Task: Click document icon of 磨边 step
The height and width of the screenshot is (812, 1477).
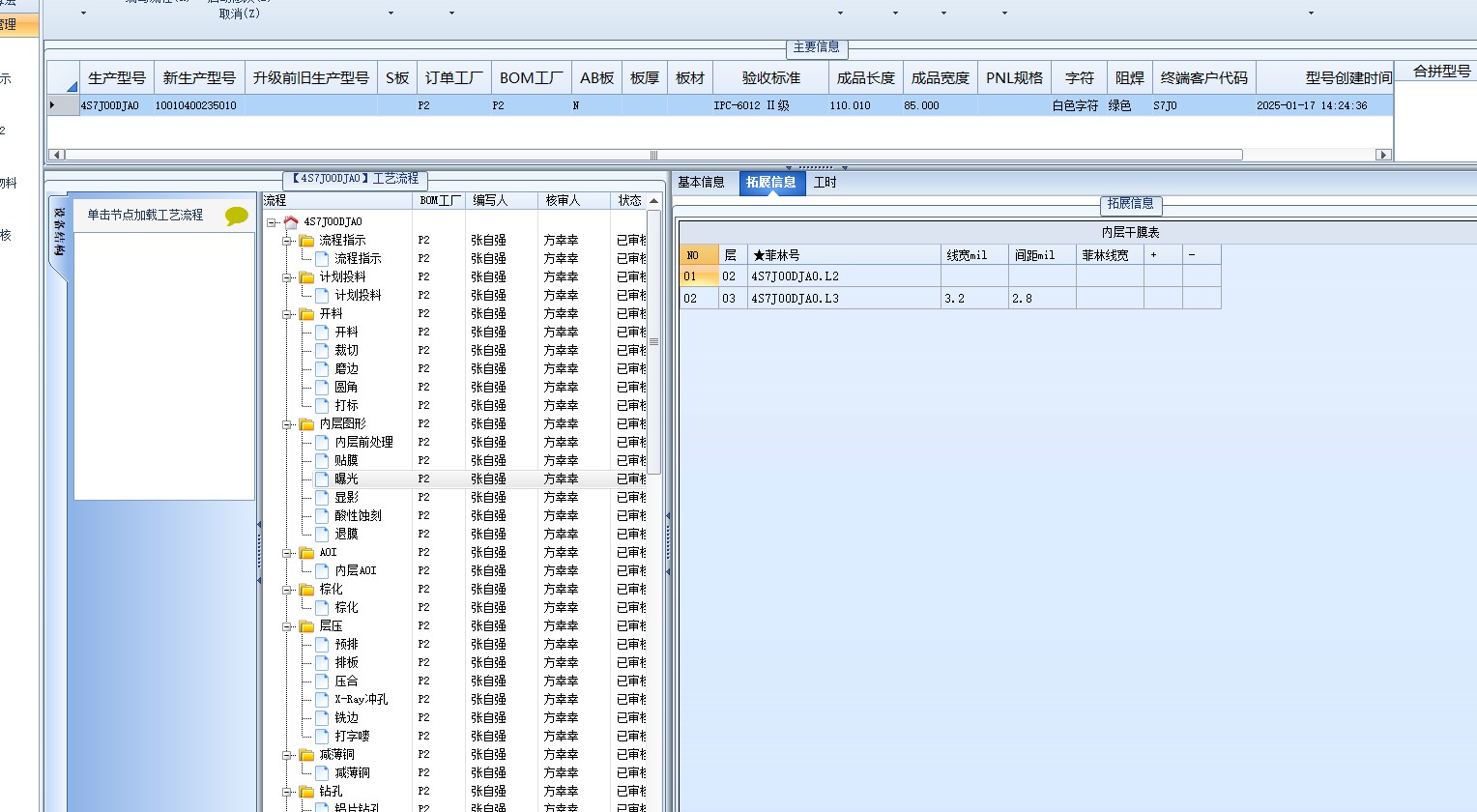Action: point(322,369)
